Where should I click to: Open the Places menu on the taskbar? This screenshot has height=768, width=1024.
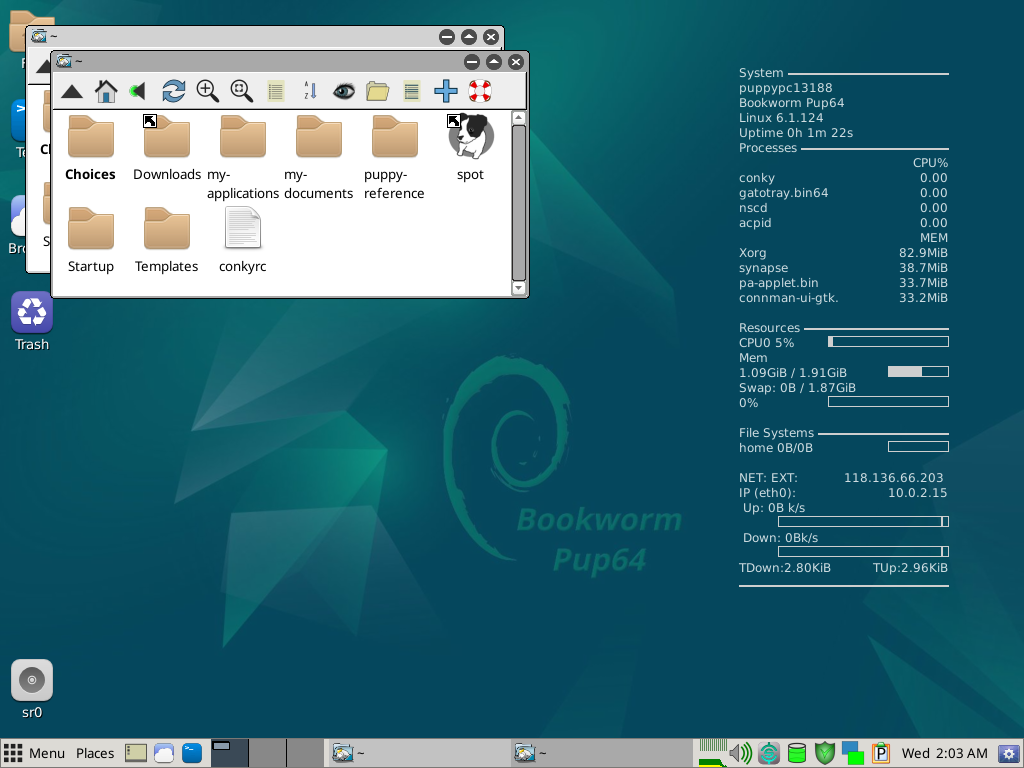(x=95, y=753)
